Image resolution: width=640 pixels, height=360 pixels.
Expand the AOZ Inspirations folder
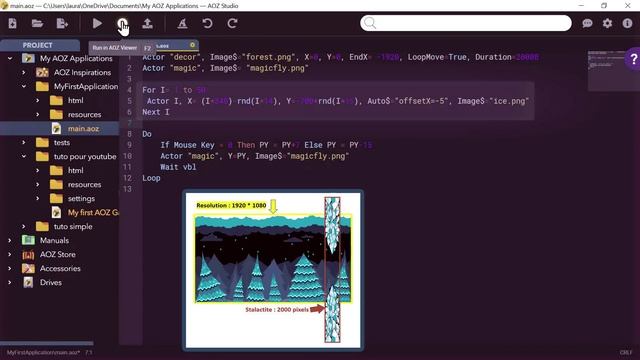coord(24,72)
